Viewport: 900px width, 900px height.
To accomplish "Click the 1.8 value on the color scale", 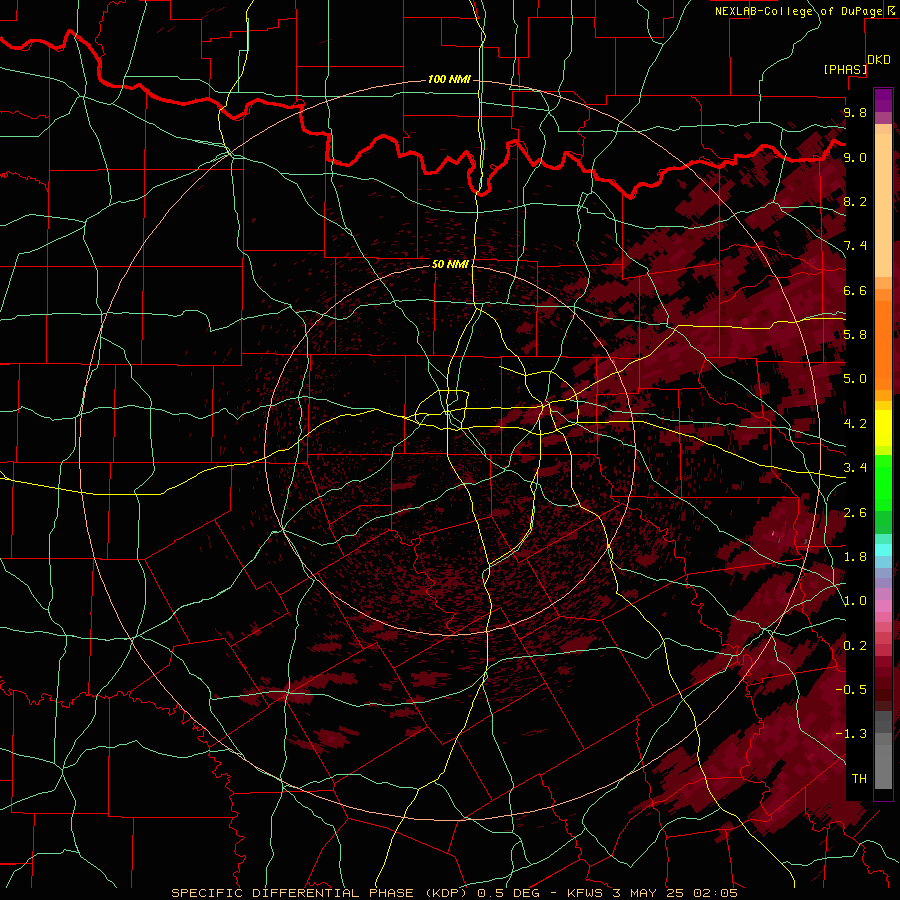I will tap(855, 556).
